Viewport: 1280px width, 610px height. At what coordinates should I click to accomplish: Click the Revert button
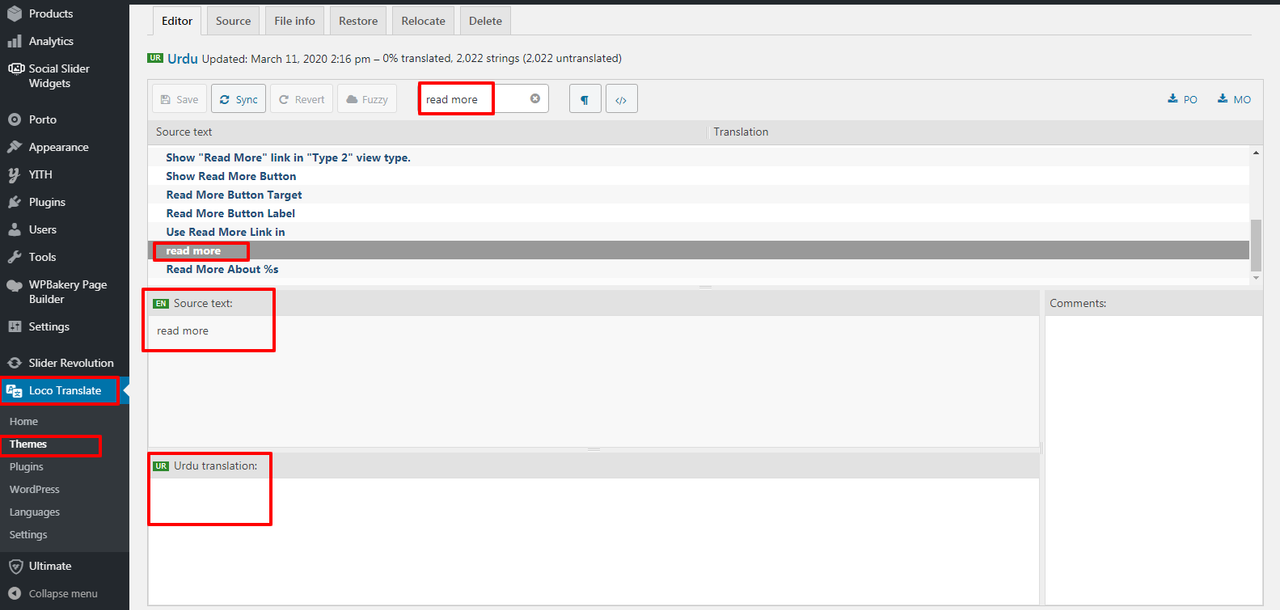click(x=302, y=99)
